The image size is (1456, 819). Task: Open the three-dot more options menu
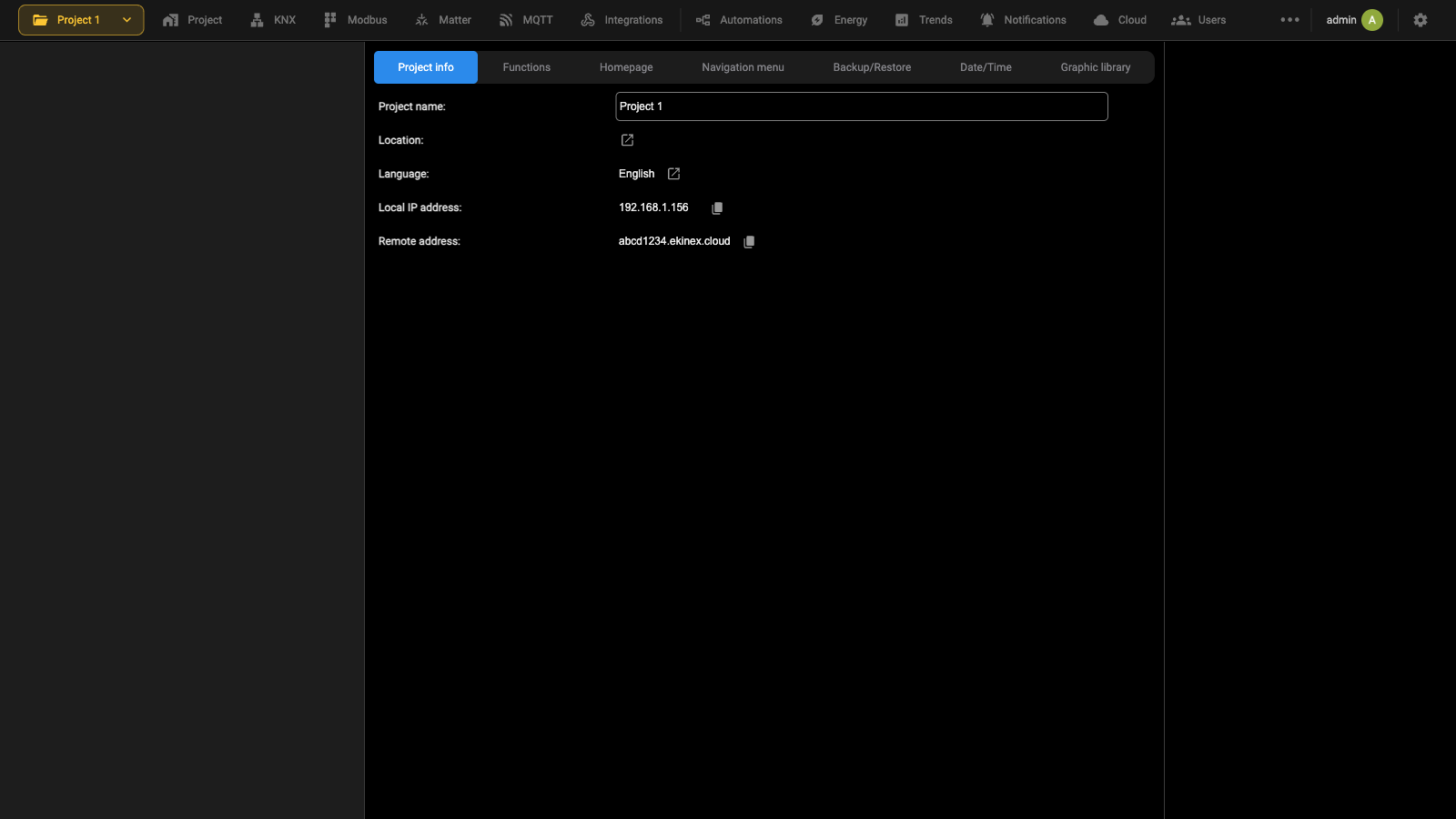pos(1289,20)
